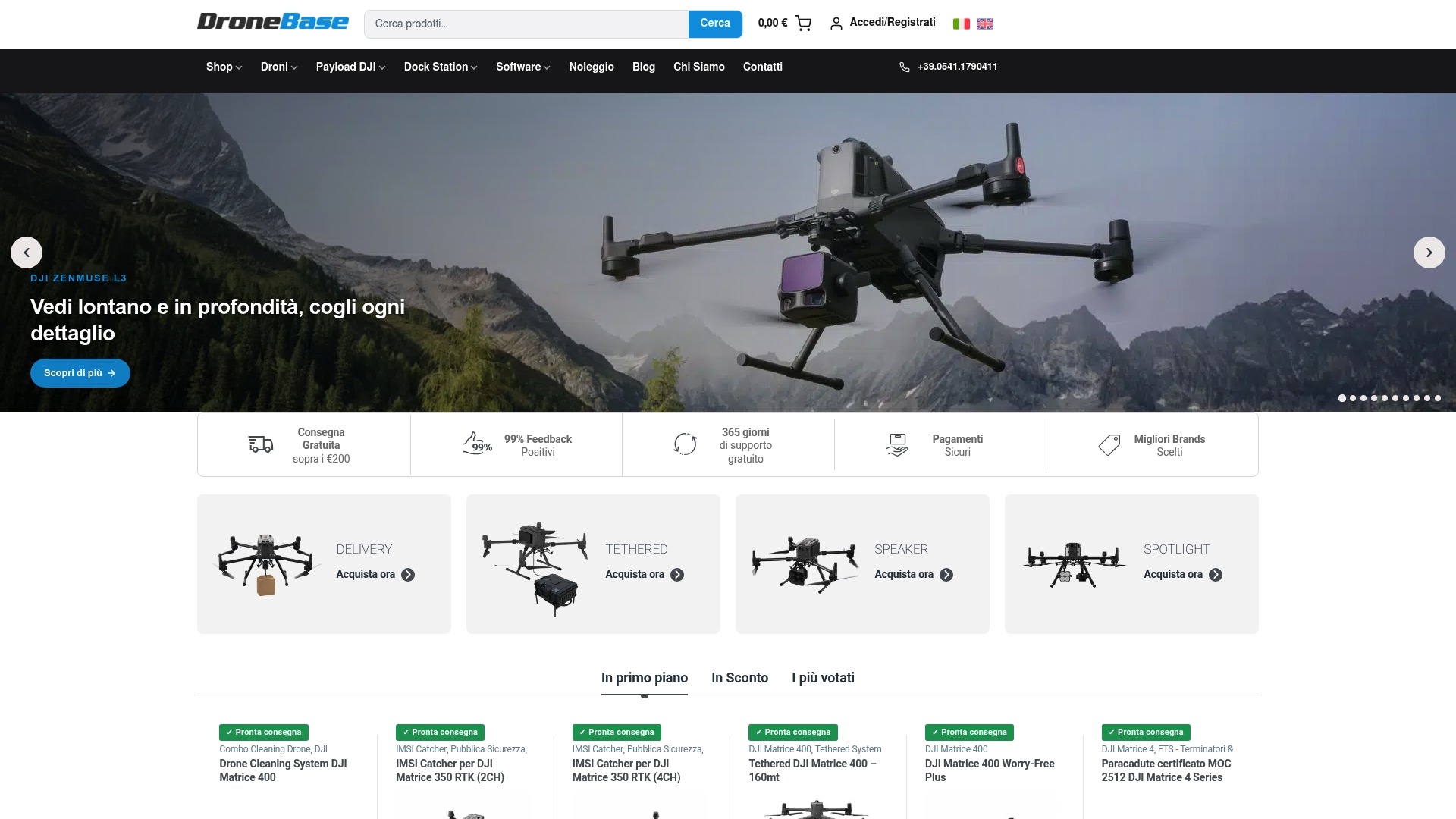Click the 99% feedback thumbs-up icon
The image size is (1456, 819).
477,444
